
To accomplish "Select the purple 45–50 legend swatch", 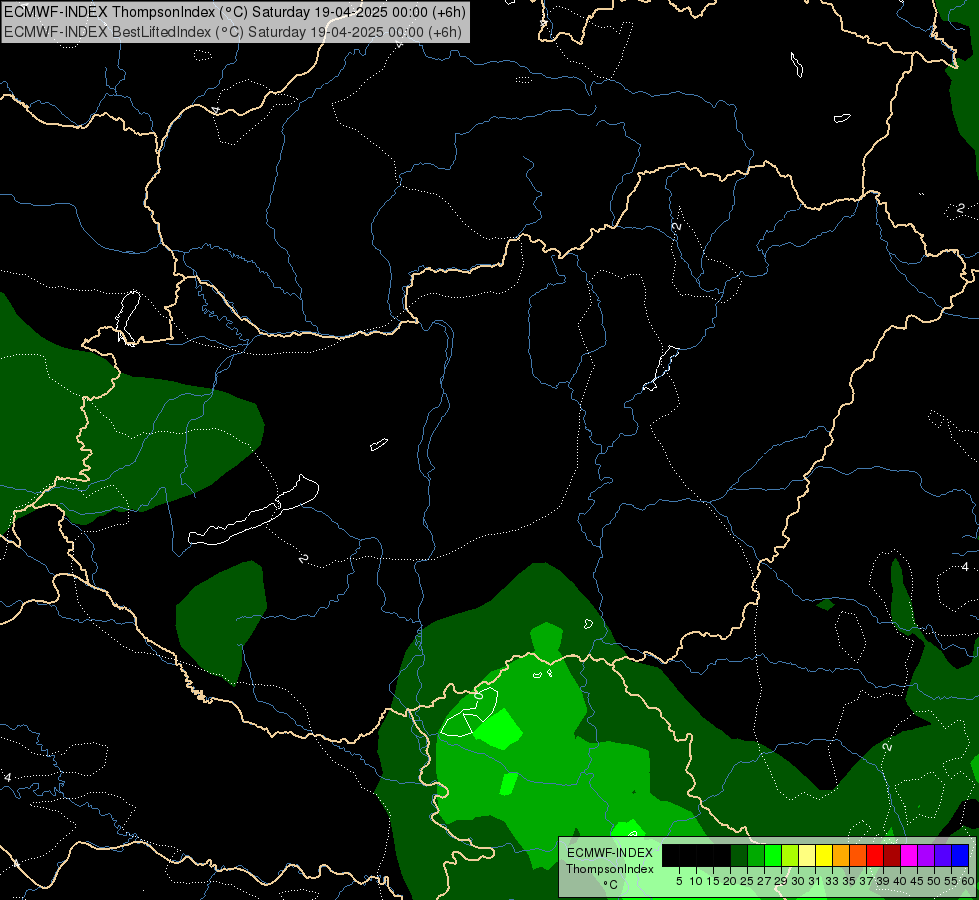I will click(x=926, y=856).
